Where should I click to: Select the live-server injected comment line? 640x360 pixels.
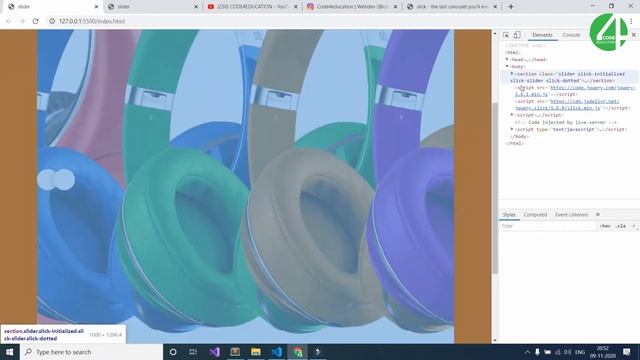click(x=566, y=122)
